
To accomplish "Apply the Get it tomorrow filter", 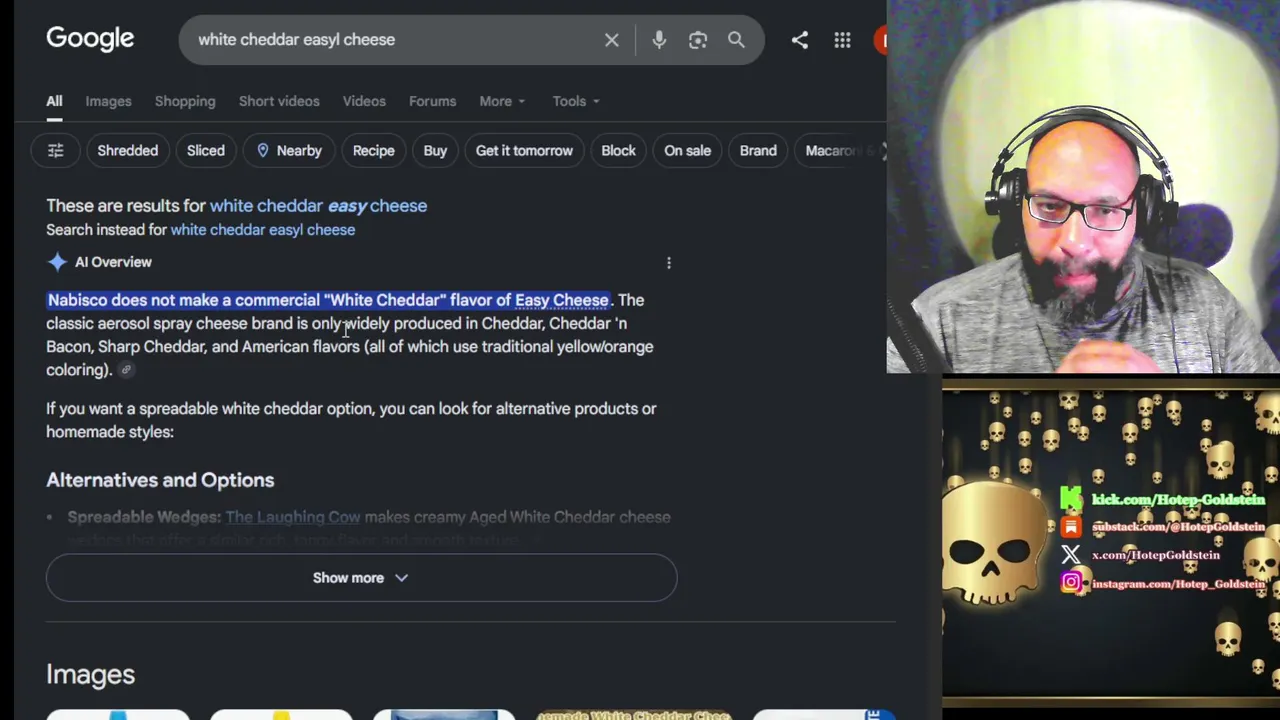I will pos(524,151).
